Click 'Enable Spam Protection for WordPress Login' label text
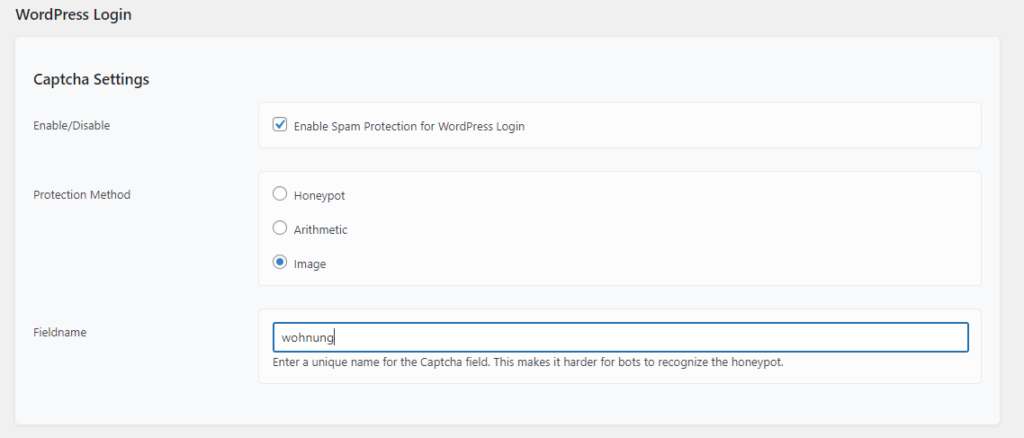1024x438 pixels. pos(409,127)
